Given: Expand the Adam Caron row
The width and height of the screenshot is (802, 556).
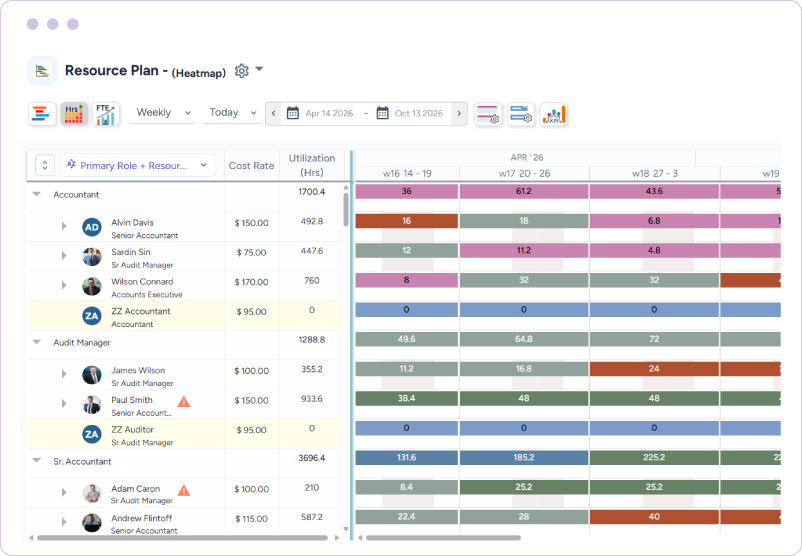Looking at the screenshot, I should [64, 492].
